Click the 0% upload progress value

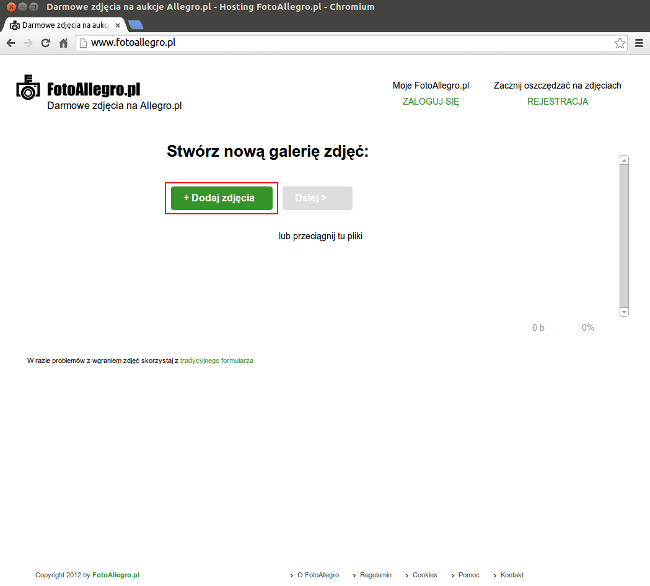[x=587, y=328]
